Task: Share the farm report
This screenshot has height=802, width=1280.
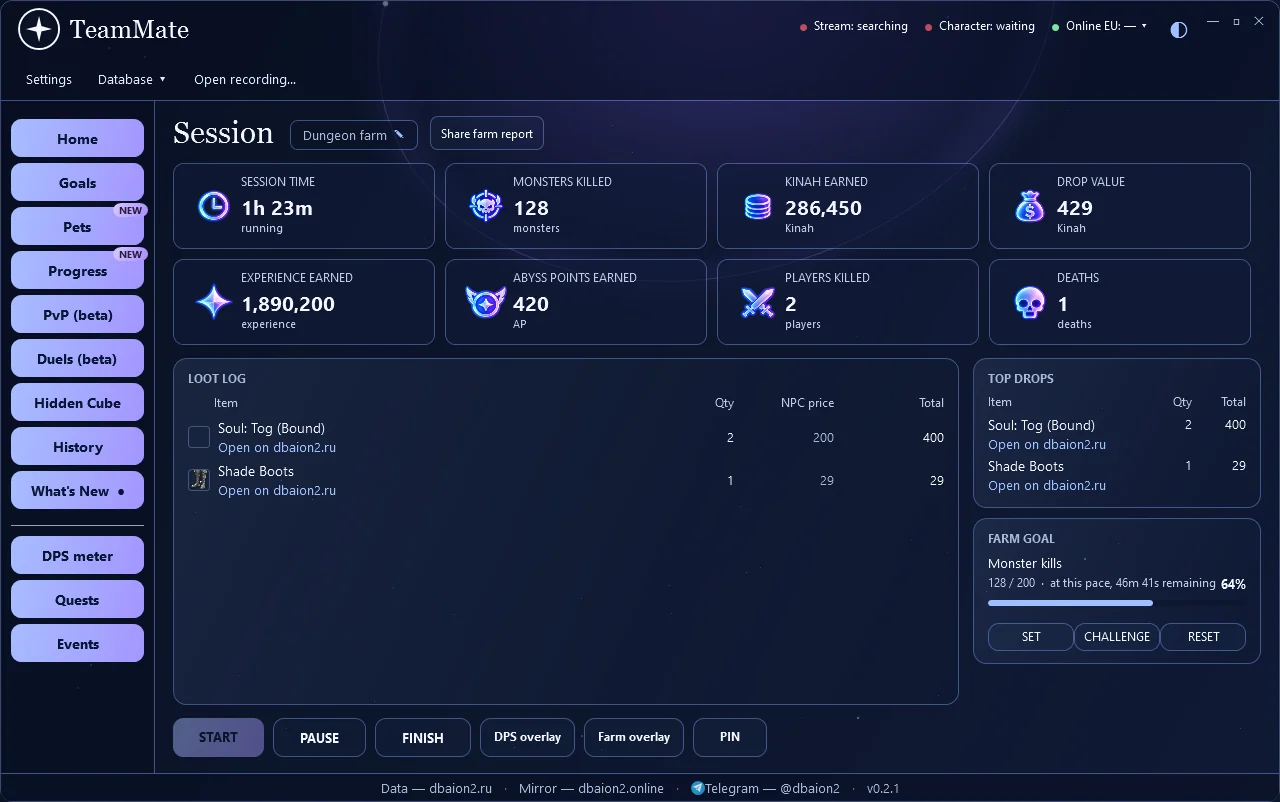Action: pos(487,134)
